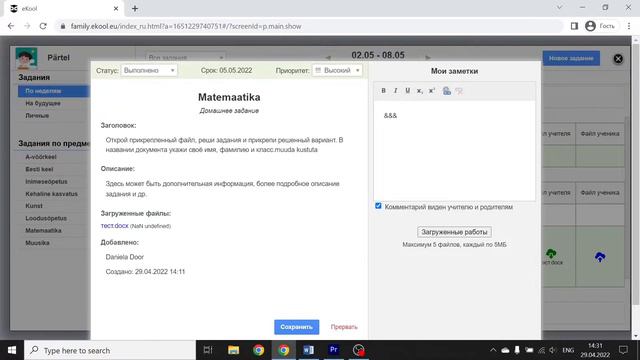Open the Гость profile button
This screenshot has height=360, width=640.
(x=600, y=26)
